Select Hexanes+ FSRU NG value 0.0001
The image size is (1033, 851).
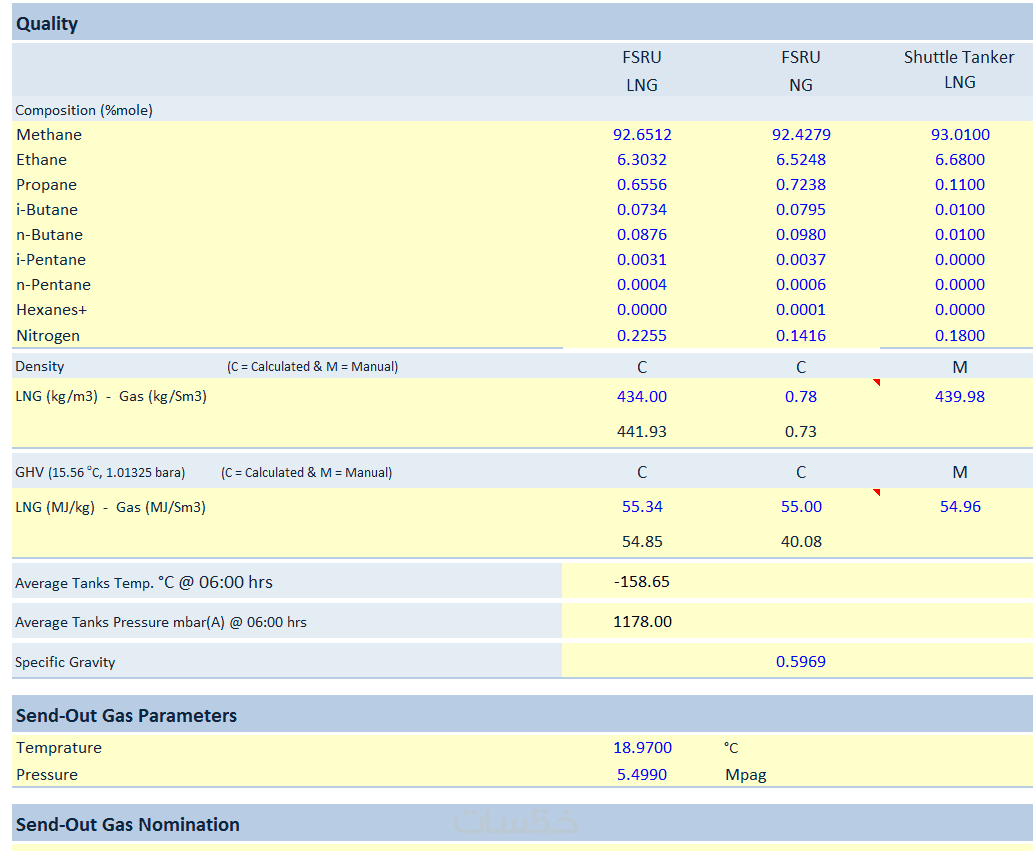(800, 310)
